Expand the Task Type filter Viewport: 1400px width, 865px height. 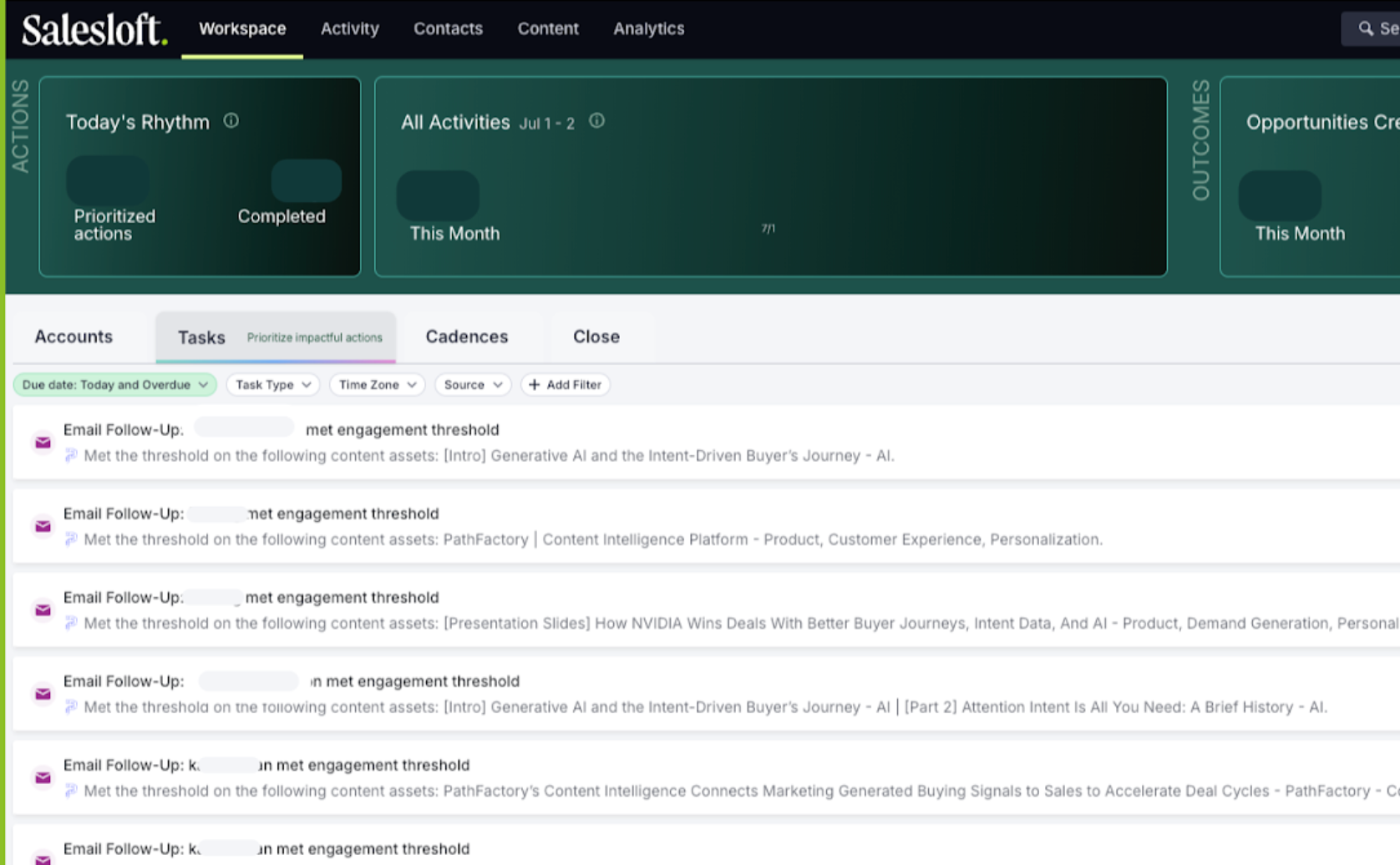point(273,385)
